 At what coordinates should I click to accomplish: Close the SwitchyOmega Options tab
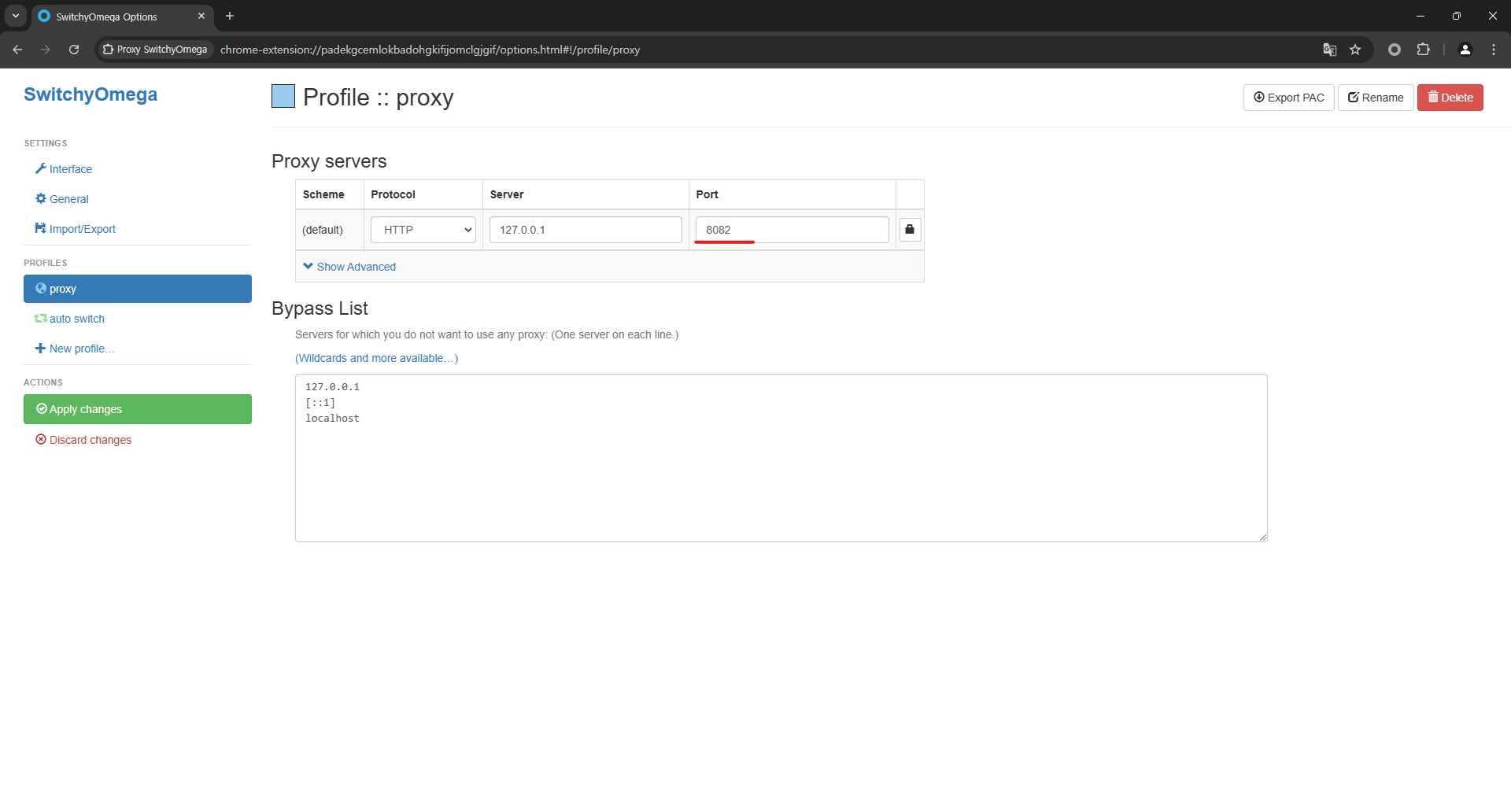[201, 16]
